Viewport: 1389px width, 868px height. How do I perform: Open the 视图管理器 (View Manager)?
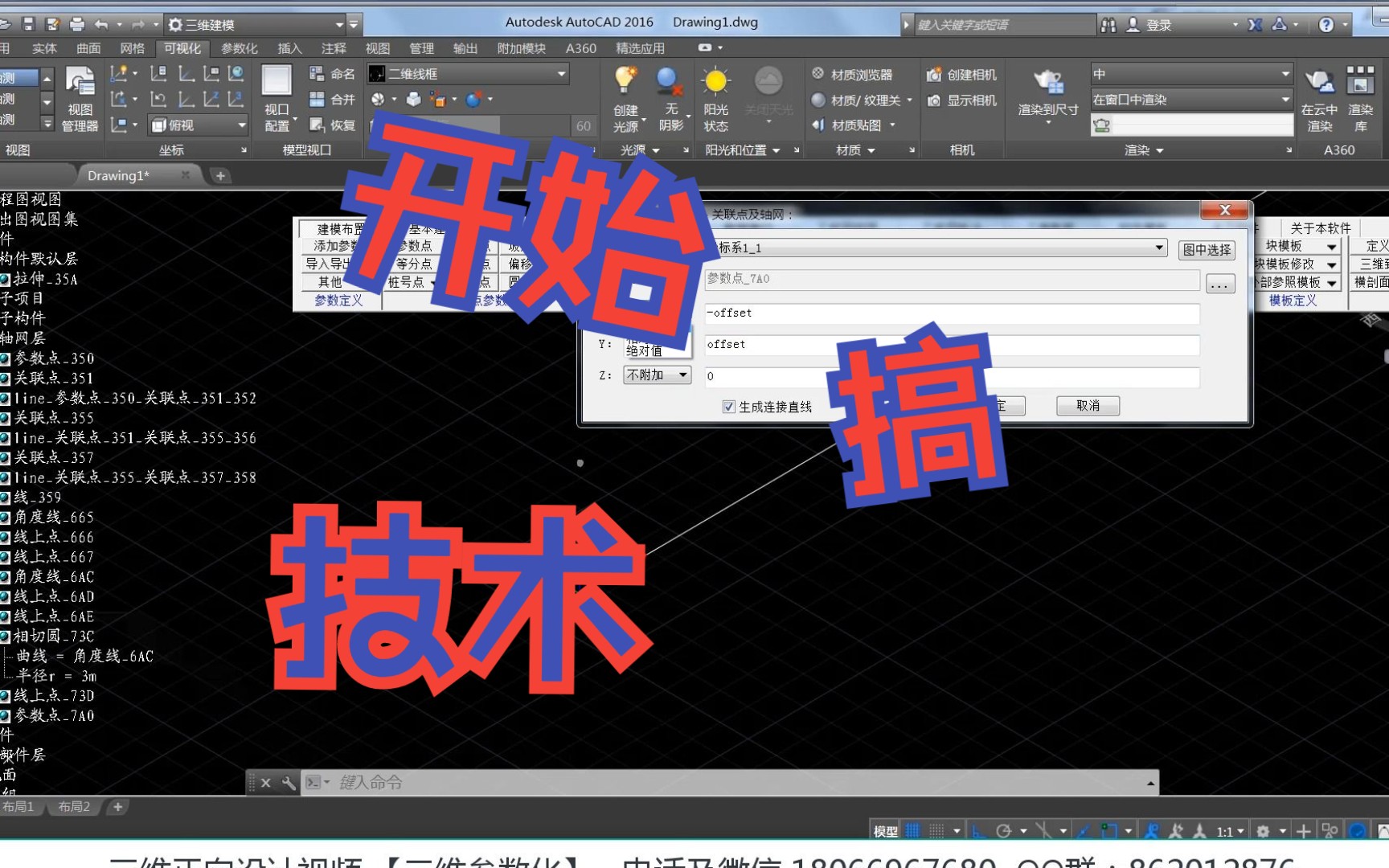coord(80,98)
